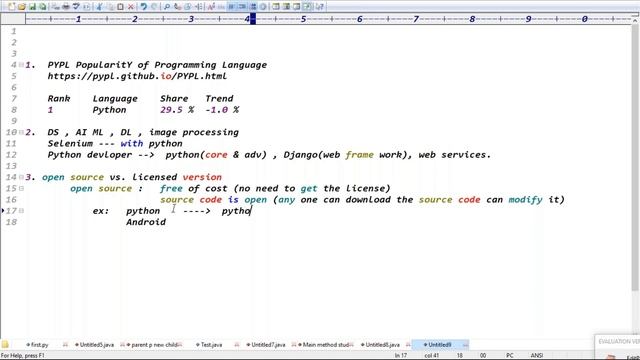Undo last edit with the blue arrow
Screen dimensions: 640x360
pyautogui.click(x=143, y=7)
